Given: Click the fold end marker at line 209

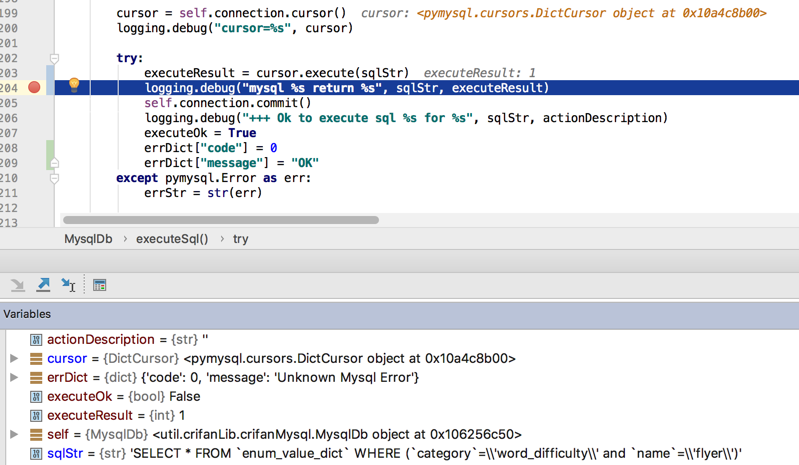Looking at the screenshot, I should pos(54,163).
